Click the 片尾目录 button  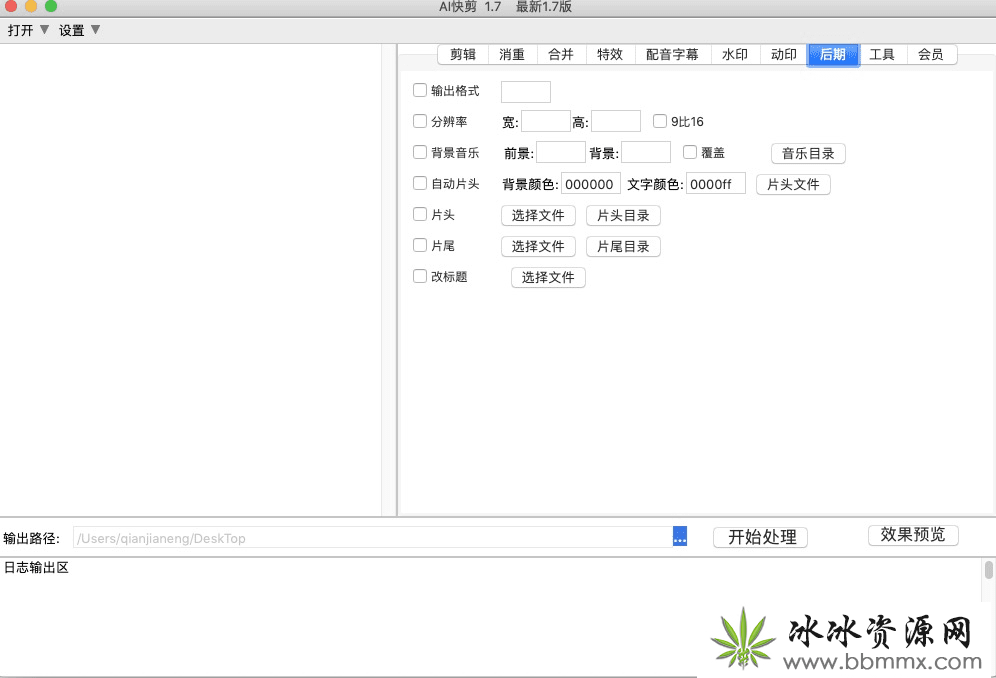point(623,247)
